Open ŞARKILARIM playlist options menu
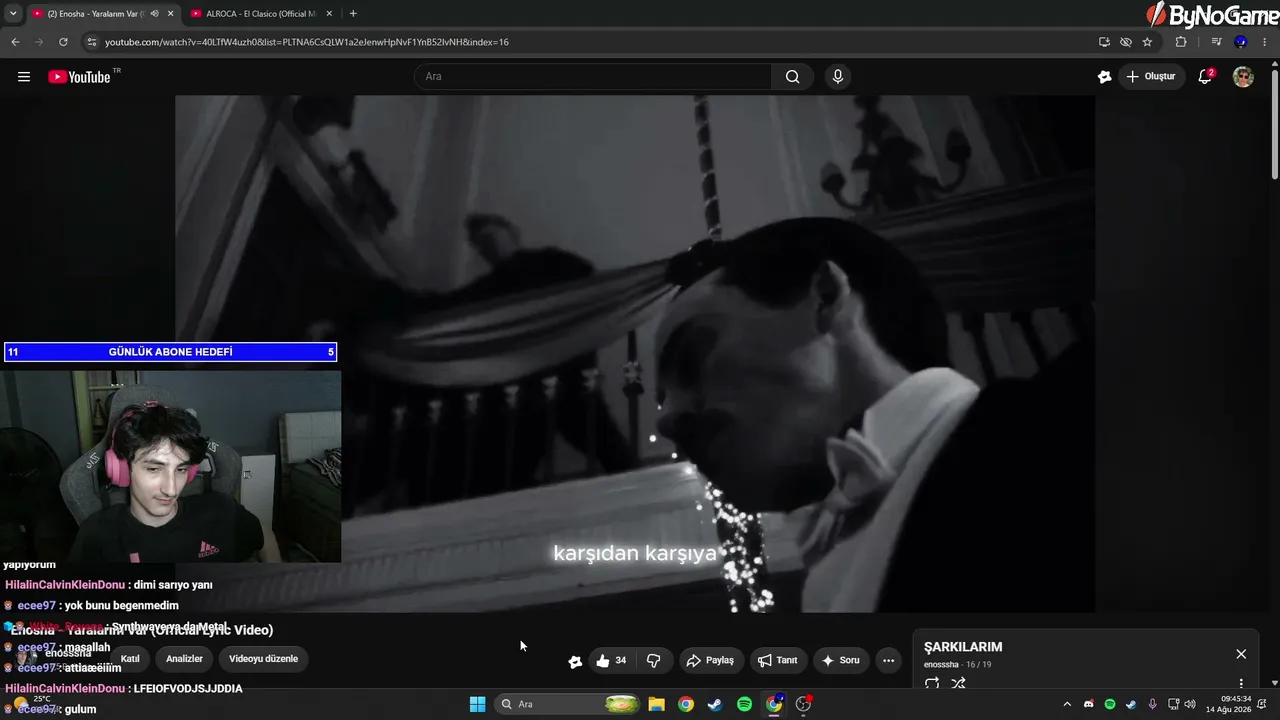1280x720 pixels. pos(1241,684)
